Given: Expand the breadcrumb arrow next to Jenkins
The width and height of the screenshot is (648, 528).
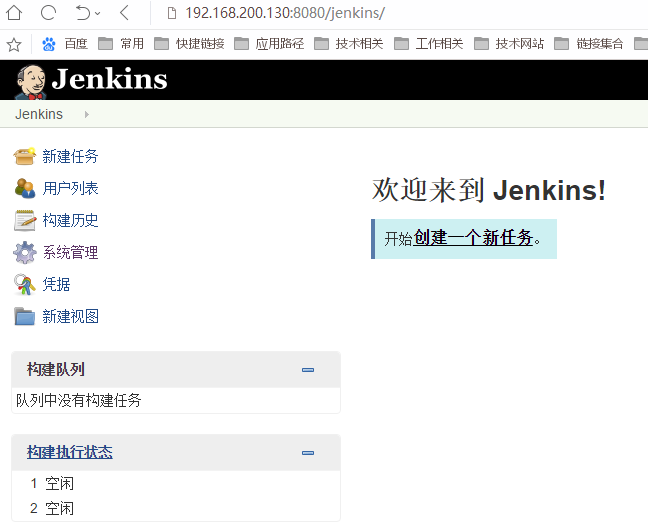Looking at the screenshot, I should pos(86,114).
